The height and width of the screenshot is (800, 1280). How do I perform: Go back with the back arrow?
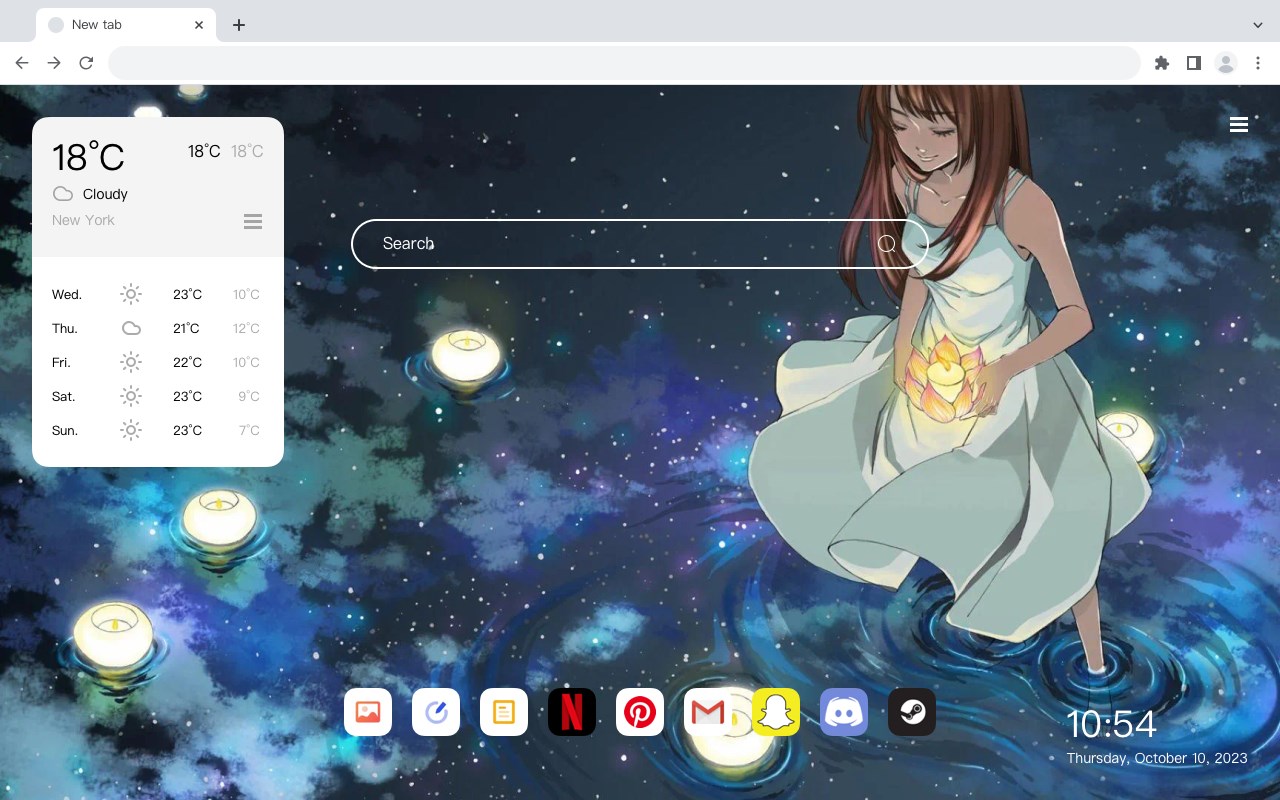click(x=22, y=63)
